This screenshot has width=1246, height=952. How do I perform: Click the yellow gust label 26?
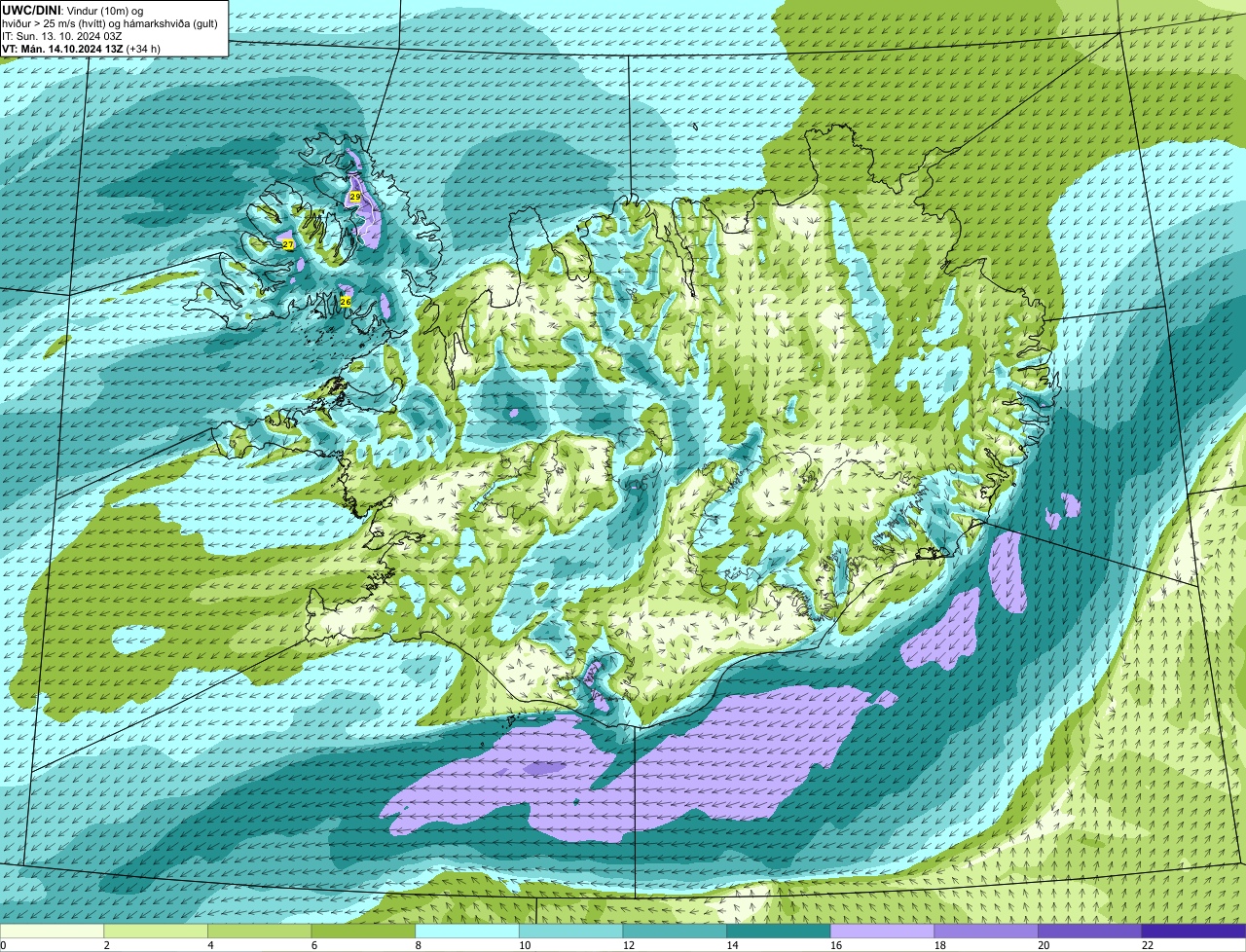click(x=346, y=302)
